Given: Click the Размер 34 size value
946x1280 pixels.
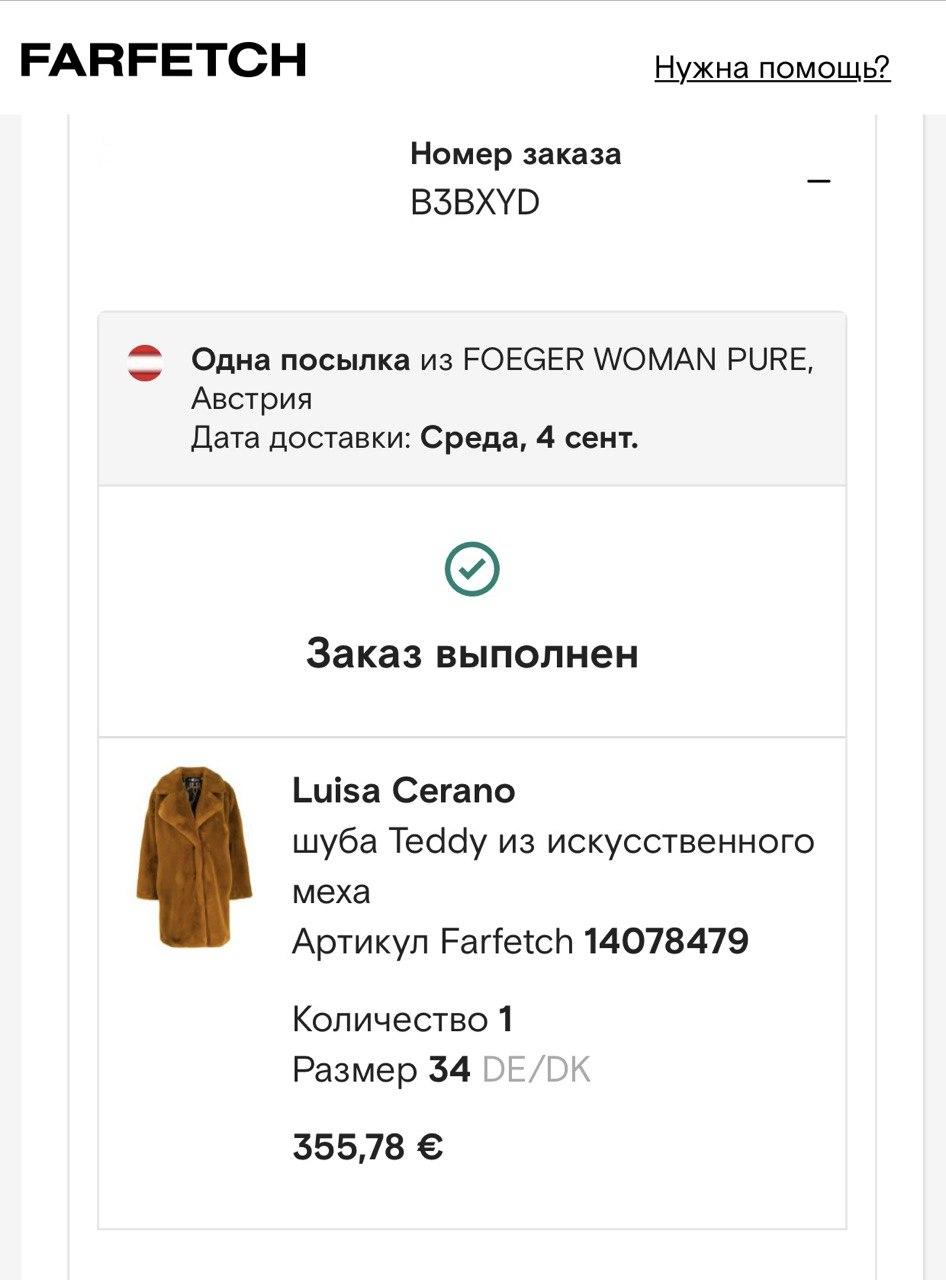Looking at the screenshot, I should coord(448,1070).
